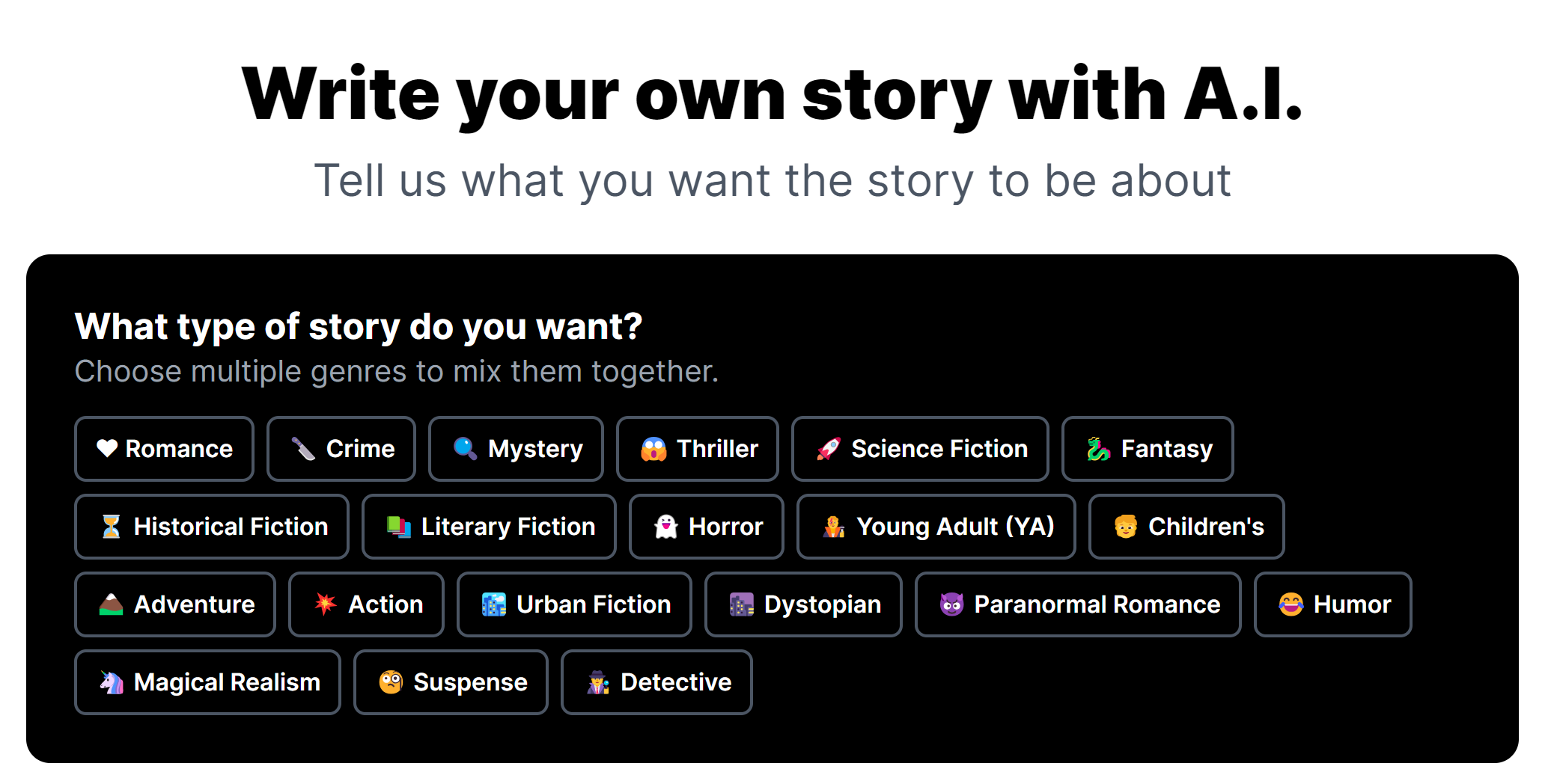
Task: Click the hourglass icon on Historical Fiction
Action: click(x=109, y=527)
